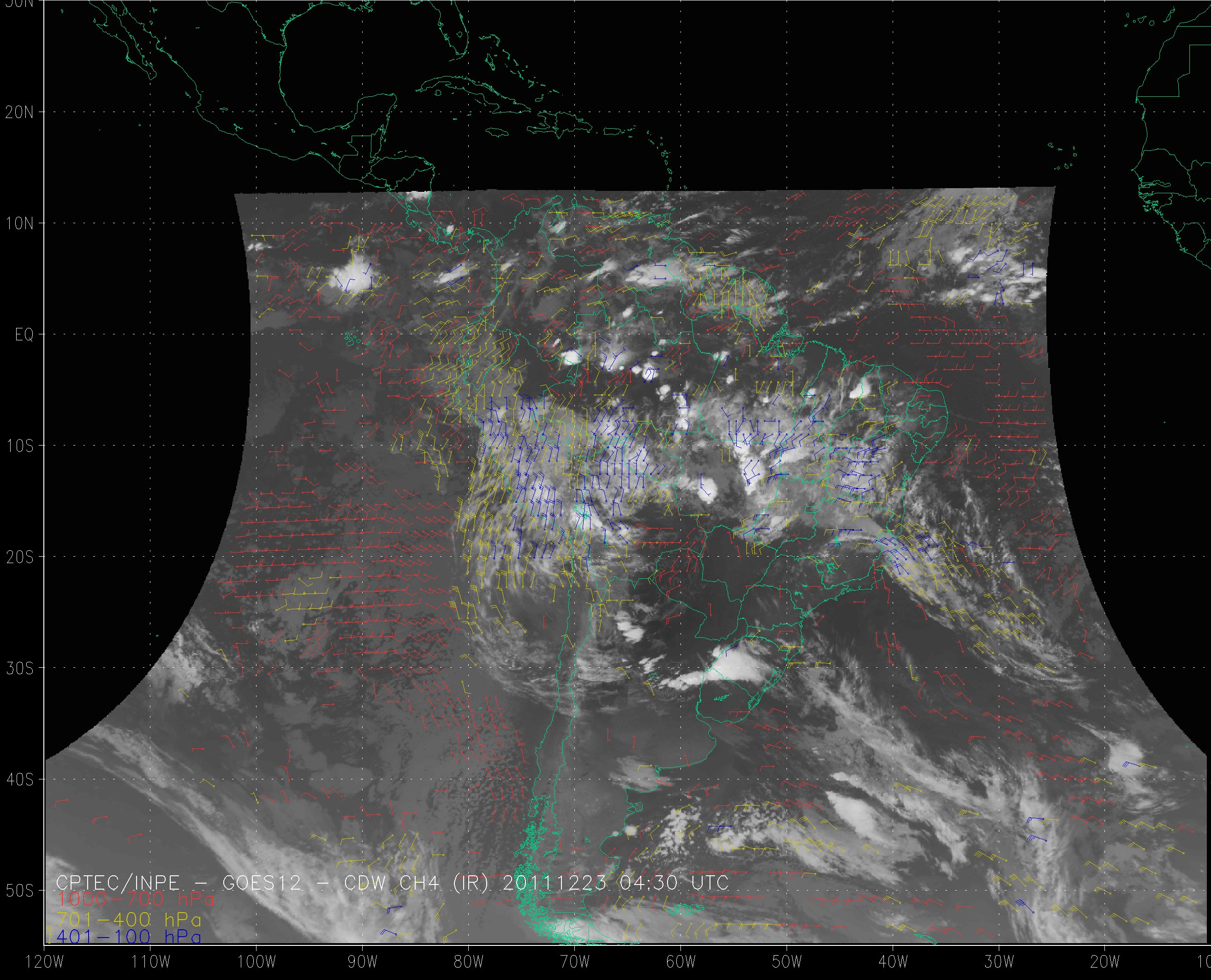This screenshot has width=1211, height=980.
Task: Click the 10N latitude axis label
Action: (x=19, y=224)
